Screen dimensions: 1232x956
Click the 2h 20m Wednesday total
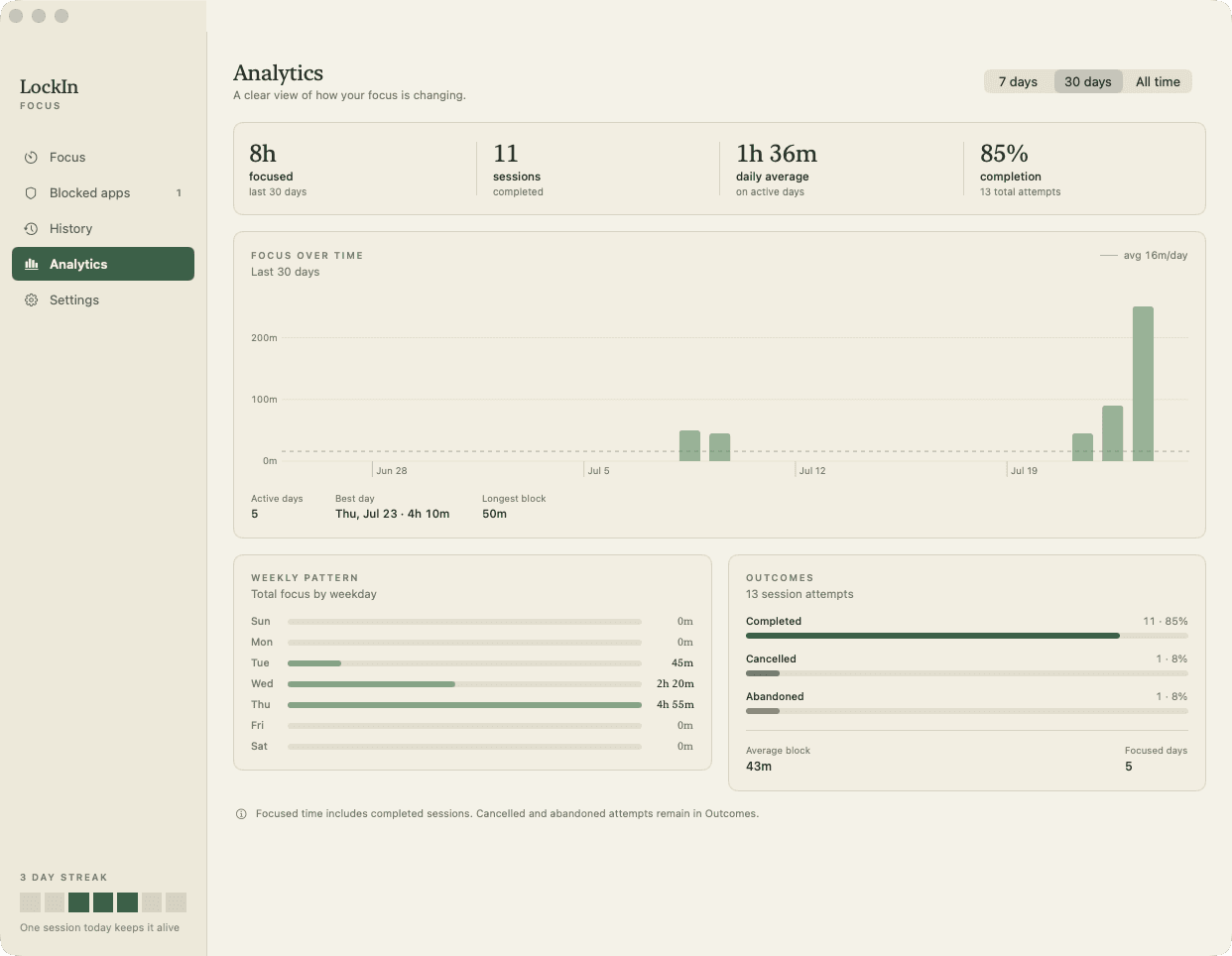pyautogui.click(x=676, y=684)
